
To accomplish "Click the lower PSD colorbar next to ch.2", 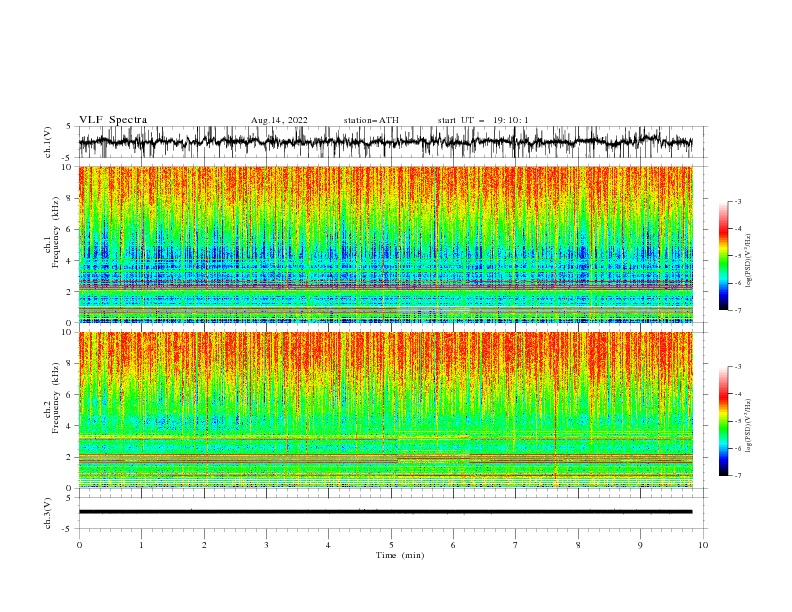I will (x=723, y=421).
